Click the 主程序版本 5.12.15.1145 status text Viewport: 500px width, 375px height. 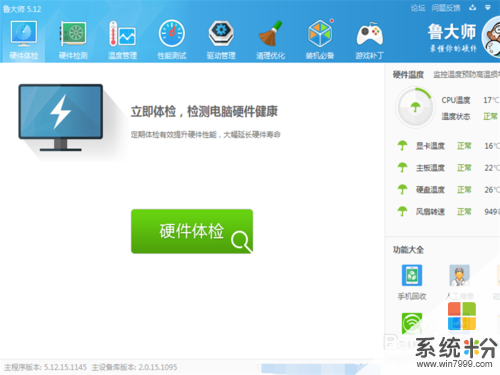pyautogui.click(x=45, y=367)
